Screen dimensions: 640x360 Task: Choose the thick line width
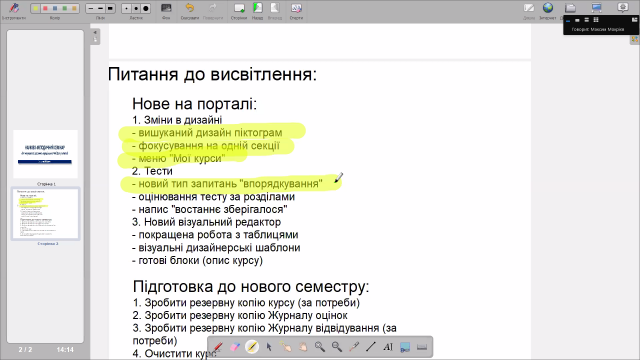[110, 9]
